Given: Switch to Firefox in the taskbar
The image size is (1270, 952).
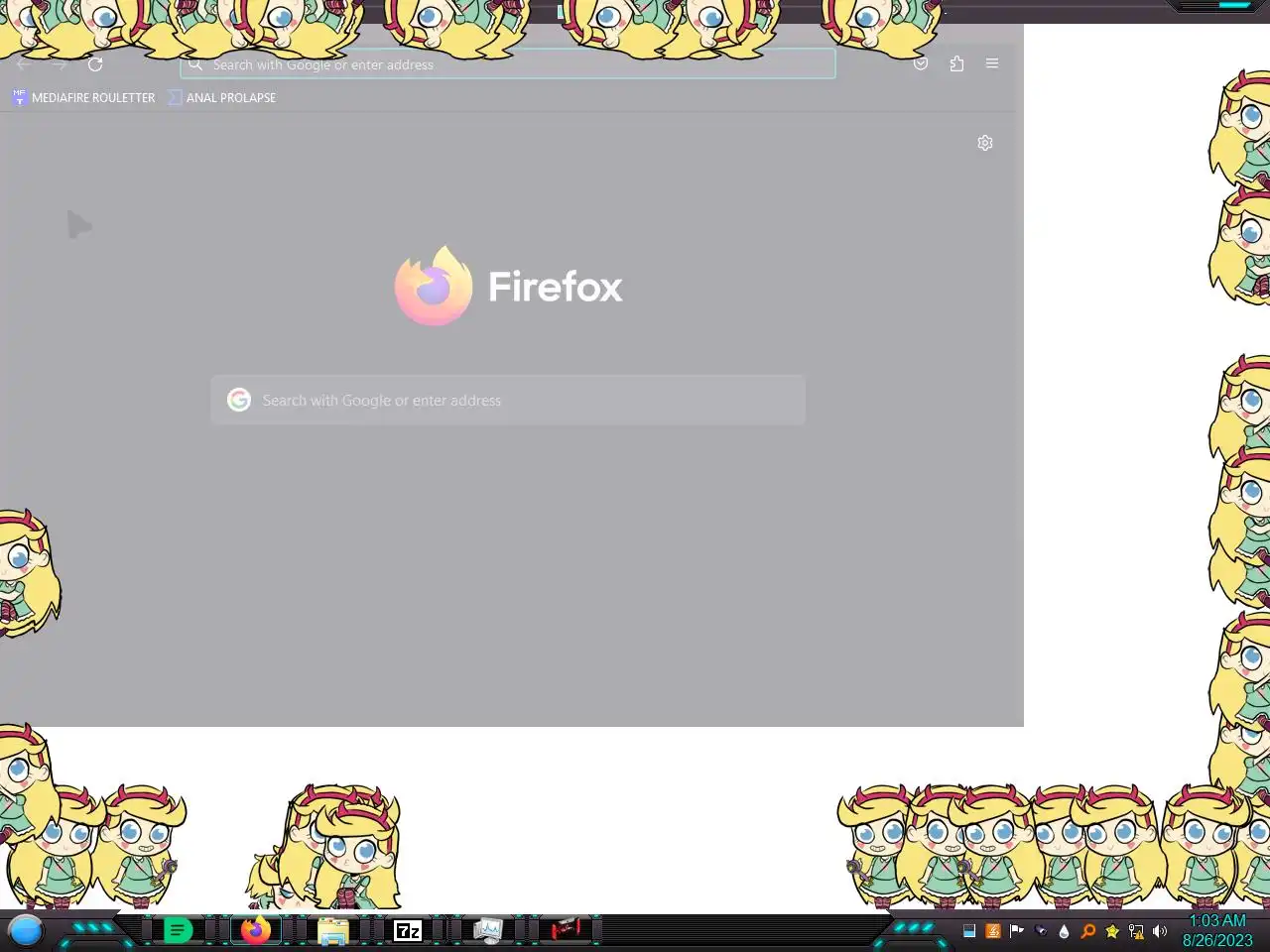Looking at the screenshot, I should 256,930.
